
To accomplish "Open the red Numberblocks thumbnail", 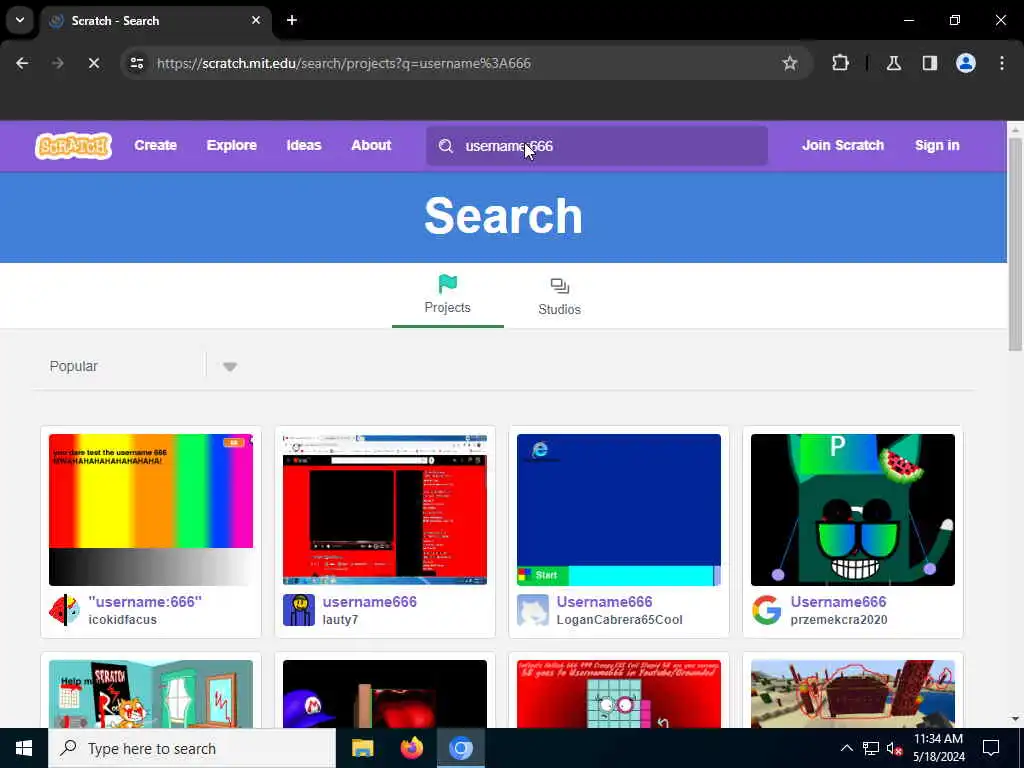I will 619,694.
